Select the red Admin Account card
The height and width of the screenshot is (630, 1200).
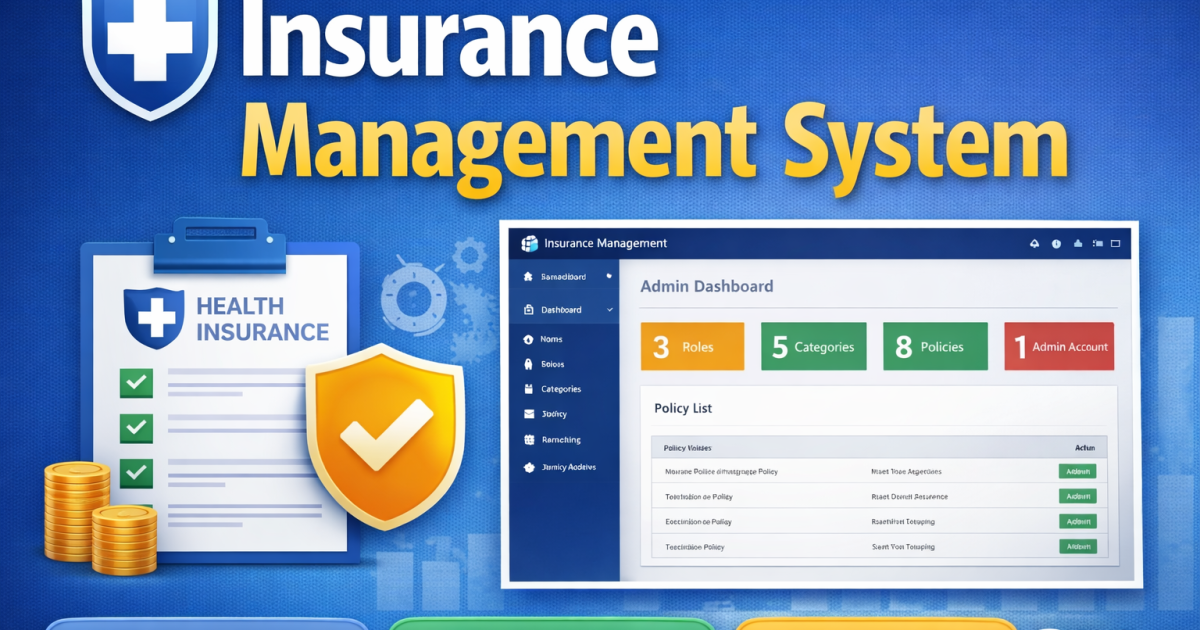[x=1058, y=346]
